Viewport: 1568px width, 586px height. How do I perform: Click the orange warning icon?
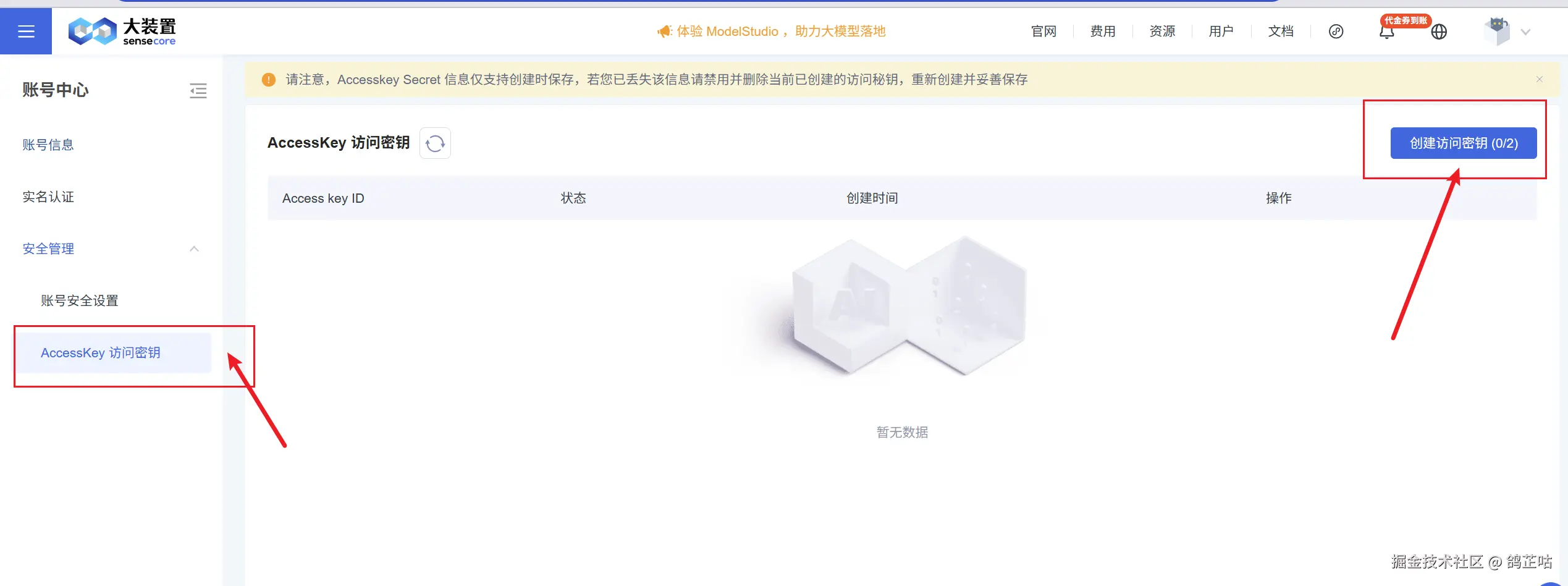click(269, 80)
